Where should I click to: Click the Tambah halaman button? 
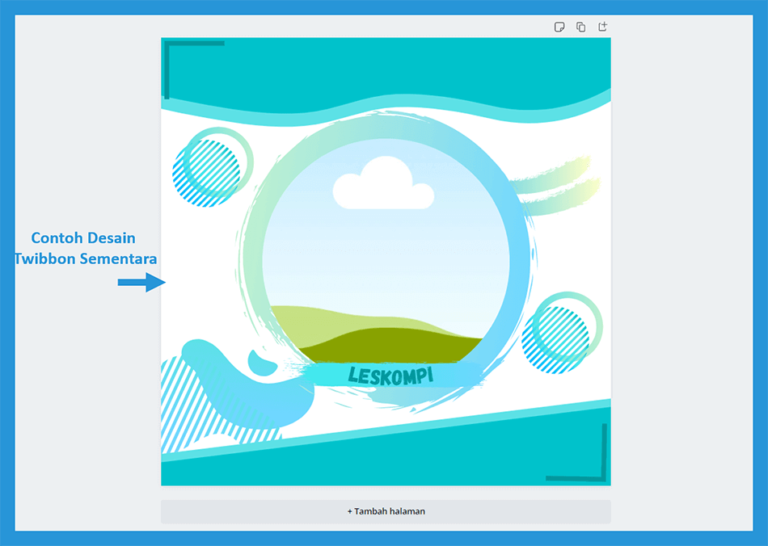pos(386,511)
